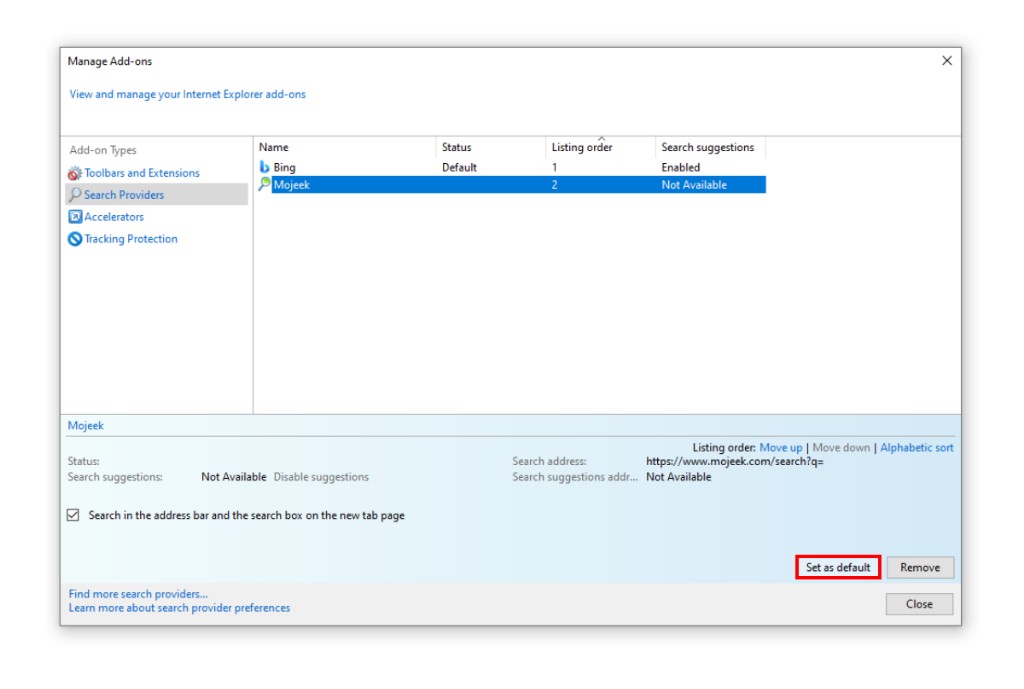Select the Mojeek row name
This screenshot has width=1024, height=689.
pyautogui.click(x=291, y=185)
